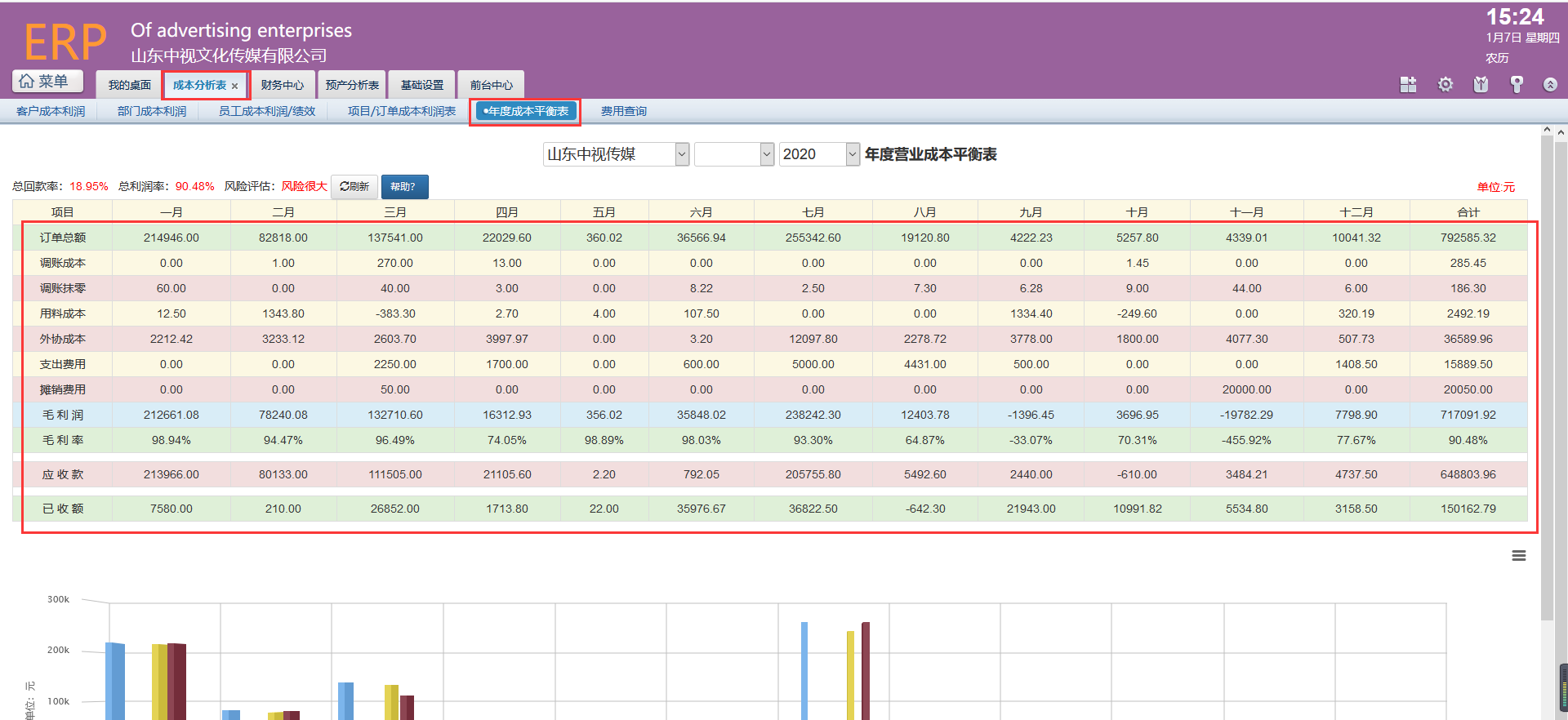Click the 毛利率 row label
The height and width of the screenshot is (720, 1568).
point(63,440)
